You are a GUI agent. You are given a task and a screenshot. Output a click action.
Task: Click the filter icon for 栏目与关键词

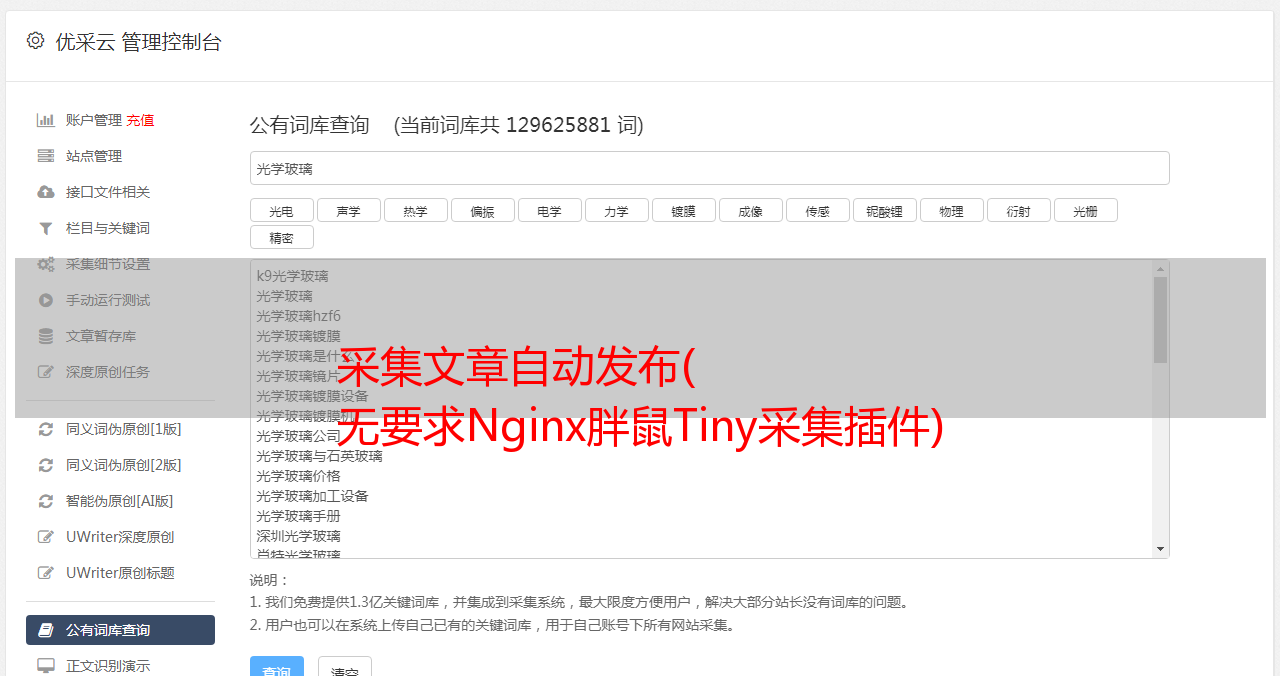(x=45, y=228)
